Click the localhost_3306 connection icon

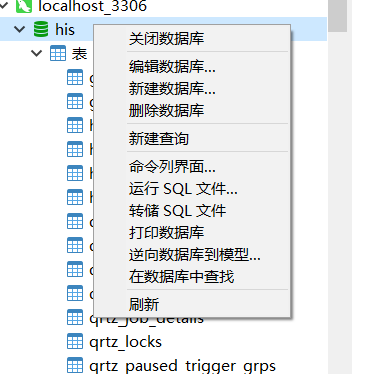(x=24, y=6)
